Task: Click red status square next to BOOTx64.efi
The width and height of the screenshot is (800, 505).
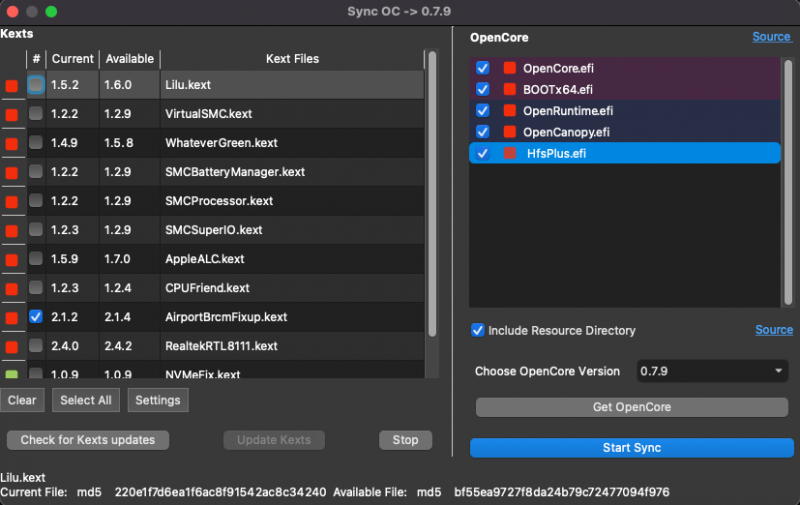Action: coord(509,89)
